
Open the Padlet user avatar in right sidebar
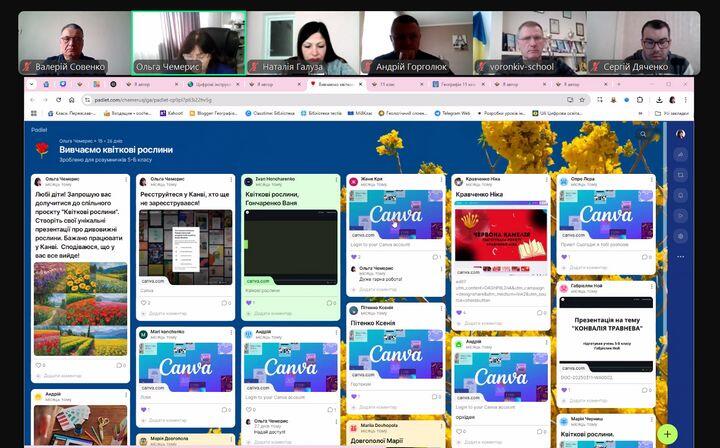[681, 134]
